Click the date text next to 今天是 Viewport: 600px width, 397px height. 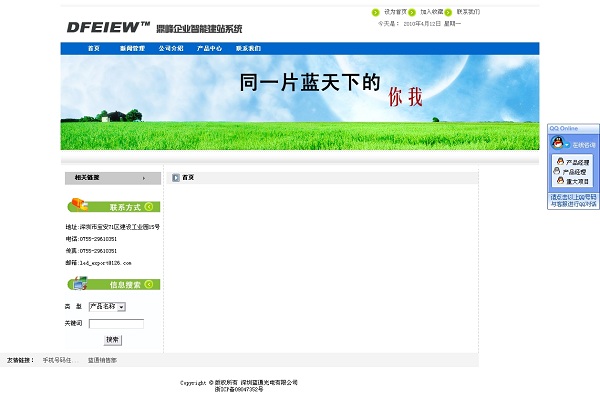point(432,24)
